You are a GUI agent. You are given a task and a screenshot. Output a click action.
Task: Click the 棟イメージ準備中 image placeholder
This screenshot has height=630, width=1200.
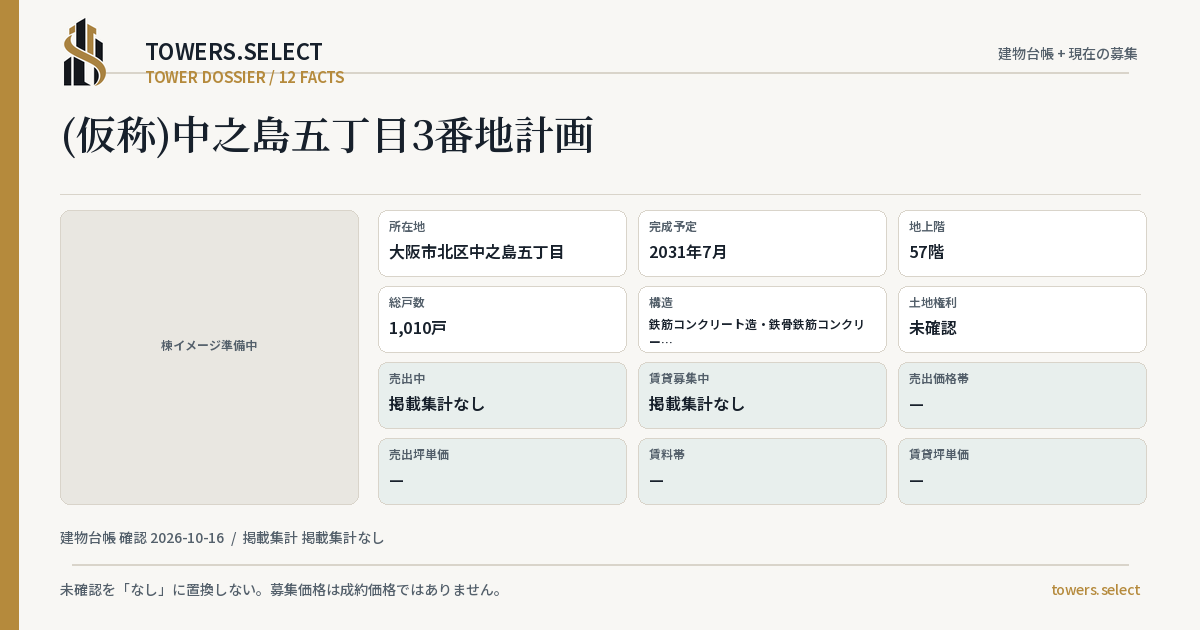209,357
